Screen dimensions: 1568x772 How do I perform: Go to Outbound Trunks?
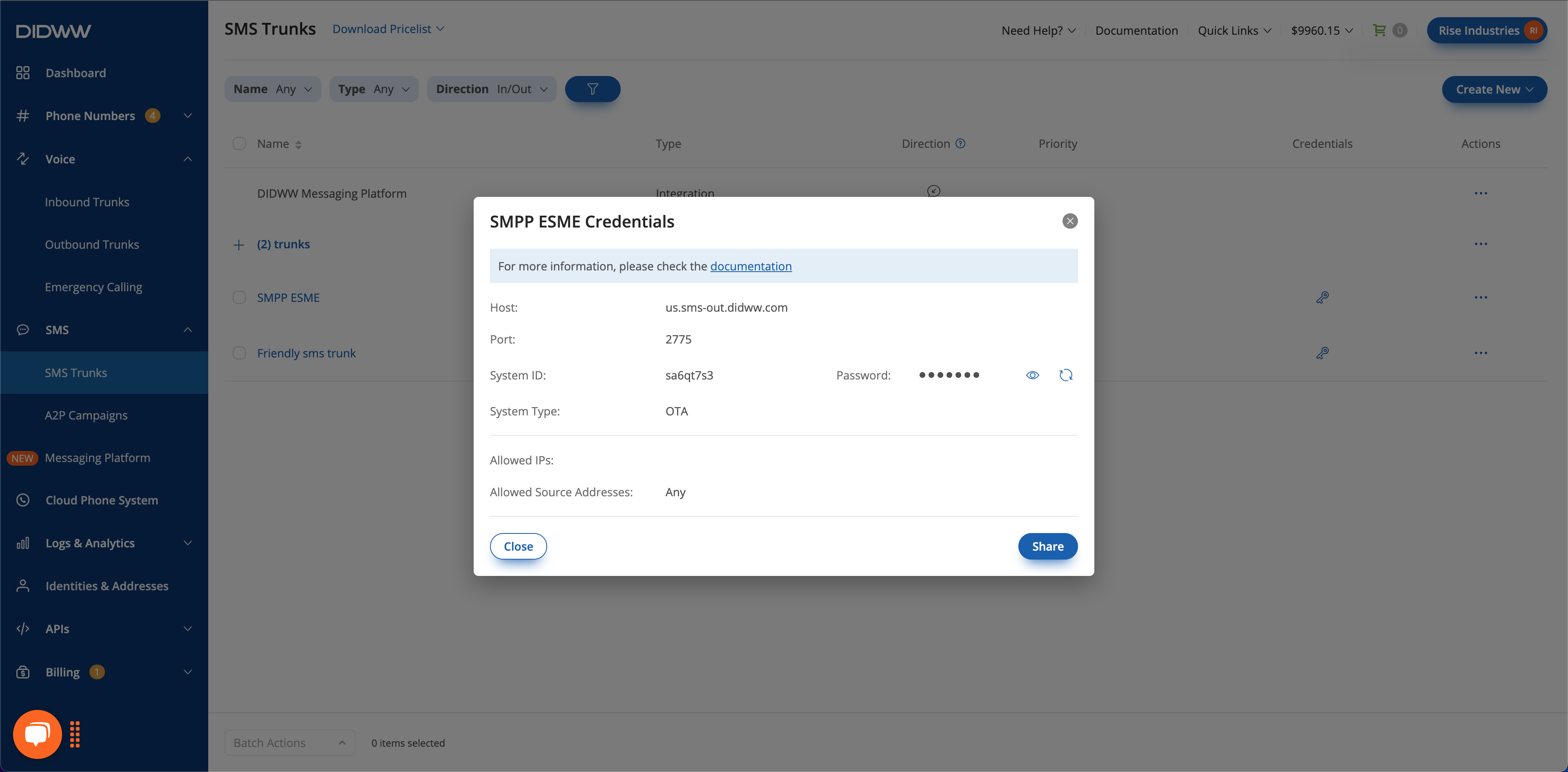[92, 245]
